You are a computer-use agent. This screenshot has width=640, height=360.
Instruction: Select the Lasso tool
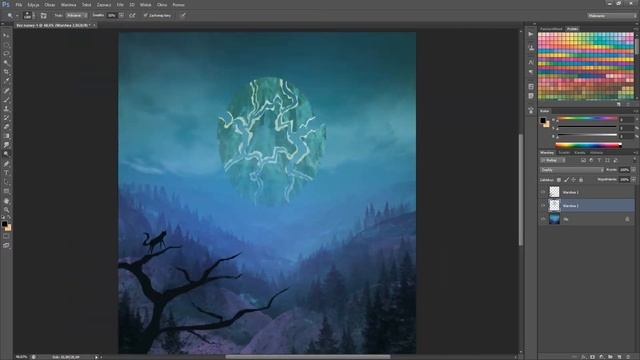coord(6,54)
